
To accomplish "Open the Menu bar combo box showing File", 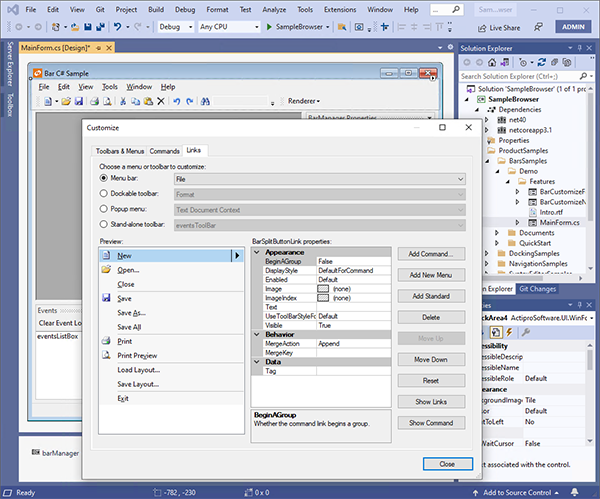I will [x=320, y=179].
